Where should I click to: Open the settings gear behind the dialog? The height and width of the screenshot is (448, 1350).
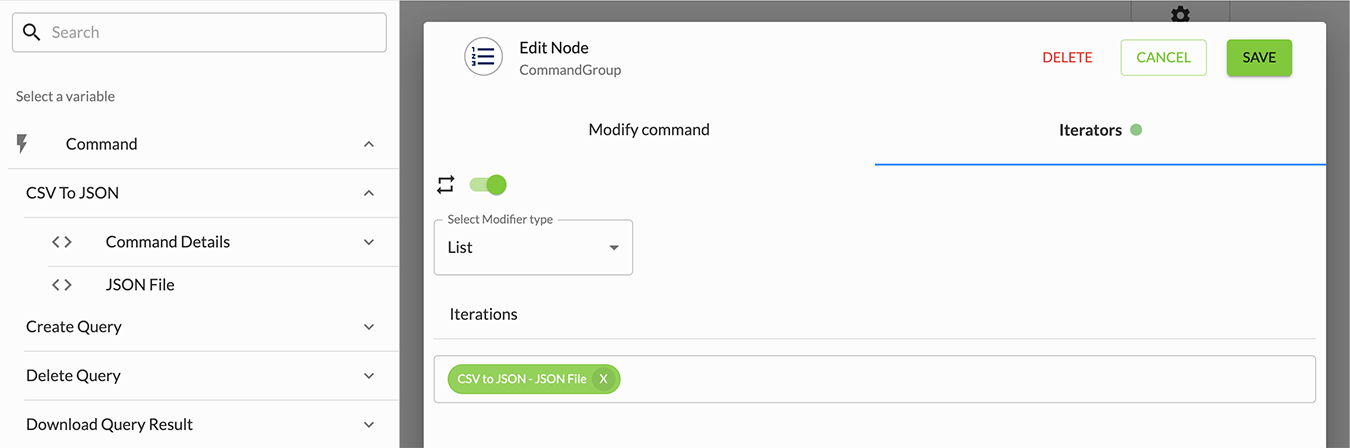tap(1180, 14)
